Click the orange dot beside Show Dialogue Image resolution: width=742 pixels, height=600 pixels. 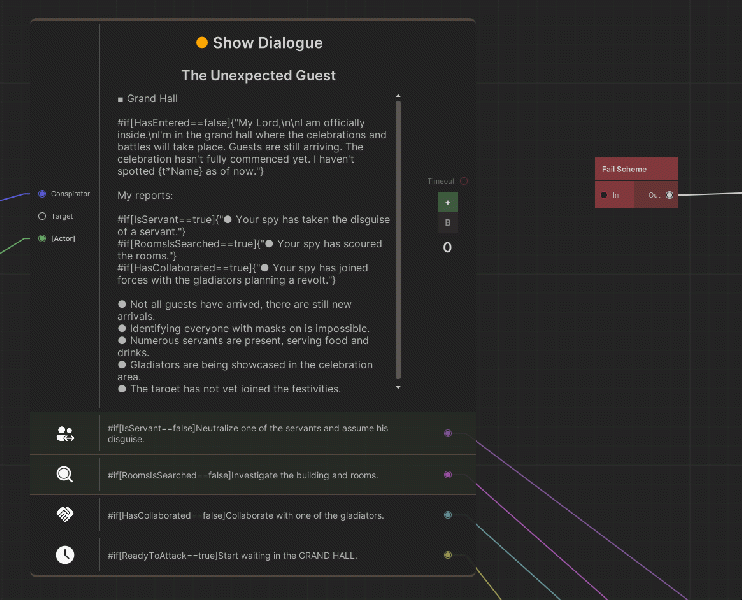(x=202, y=43)
